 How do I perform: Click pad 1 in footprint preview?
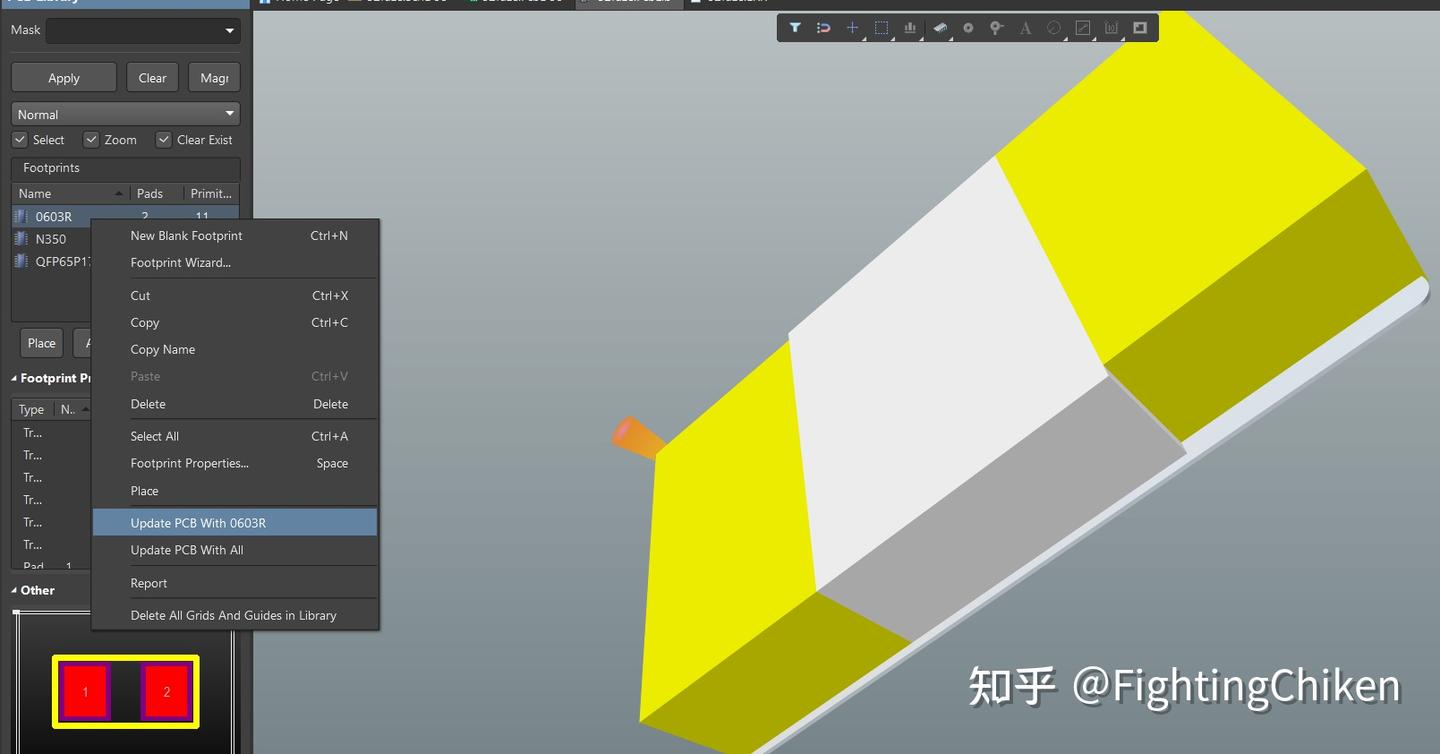[x=85, y=692]
